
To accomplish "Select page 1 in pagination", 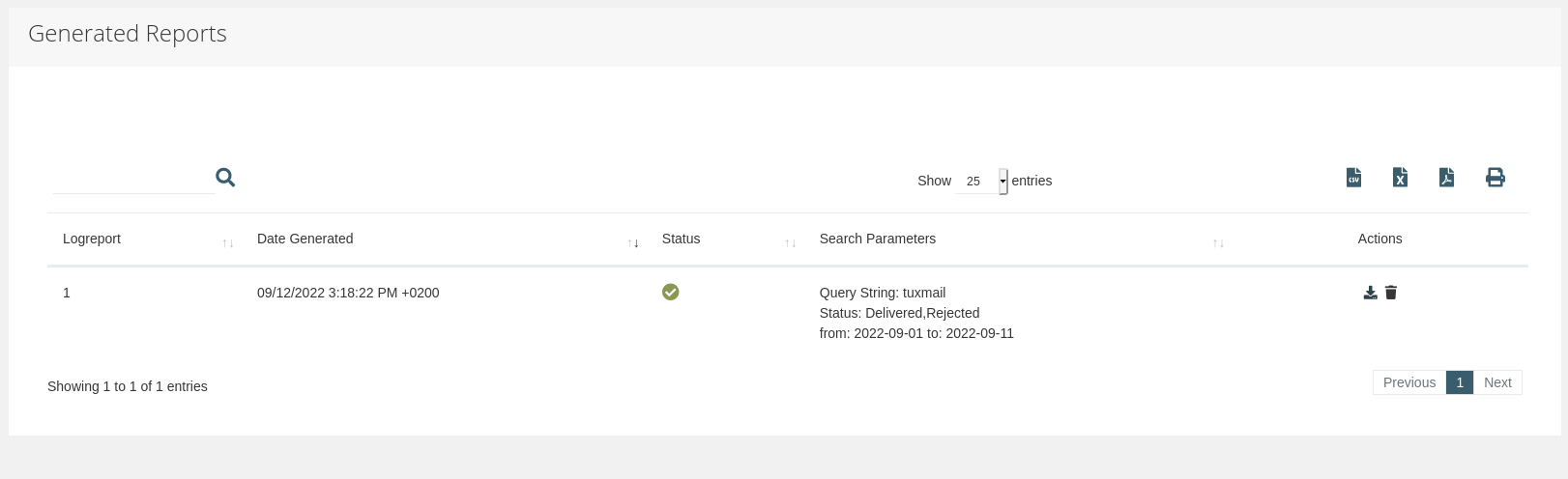I will click(1460, 382).
